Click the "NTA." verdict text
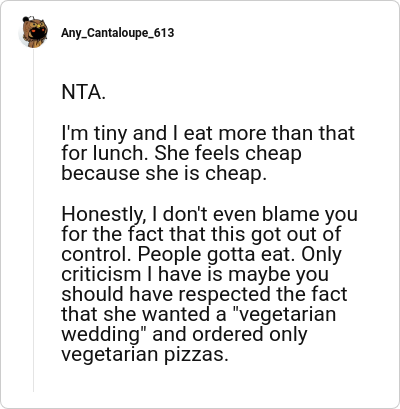Viewport: 400px width, 409px height. point(83,92)
